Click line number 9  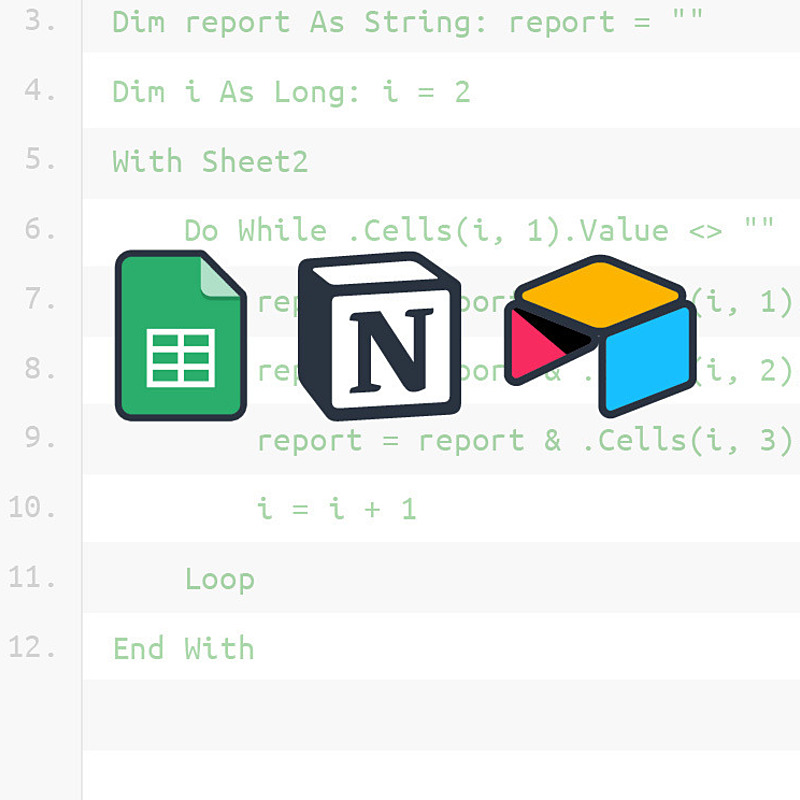[40, 437]
